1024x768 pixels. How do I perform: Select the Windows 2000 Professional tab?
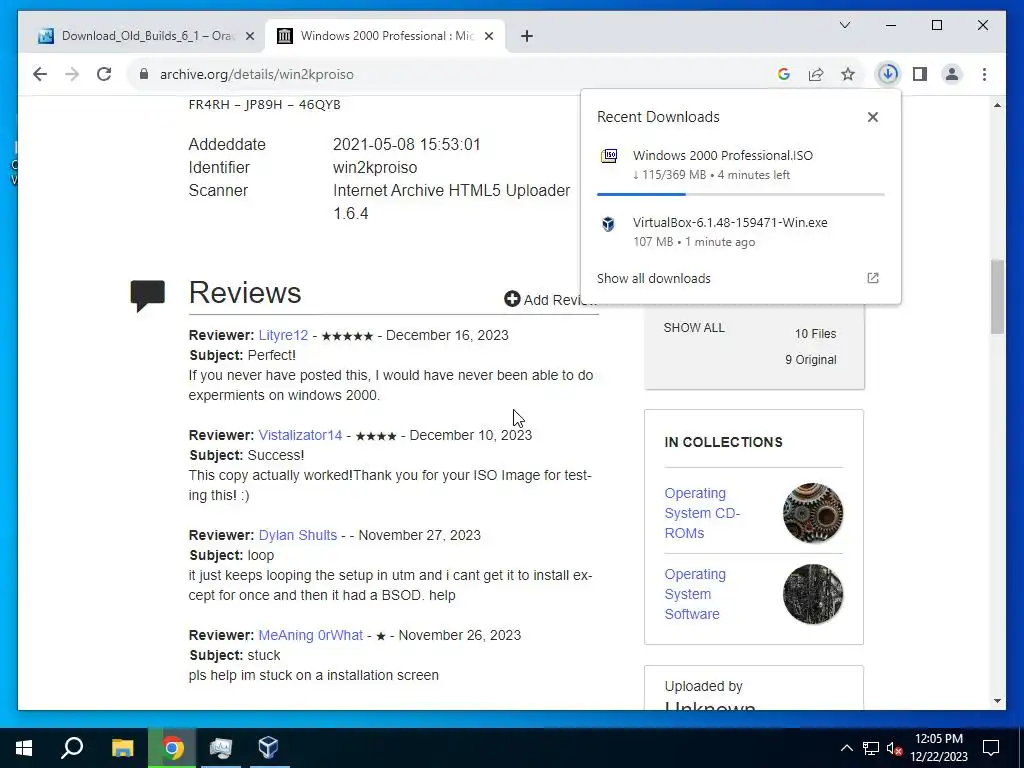385,36
